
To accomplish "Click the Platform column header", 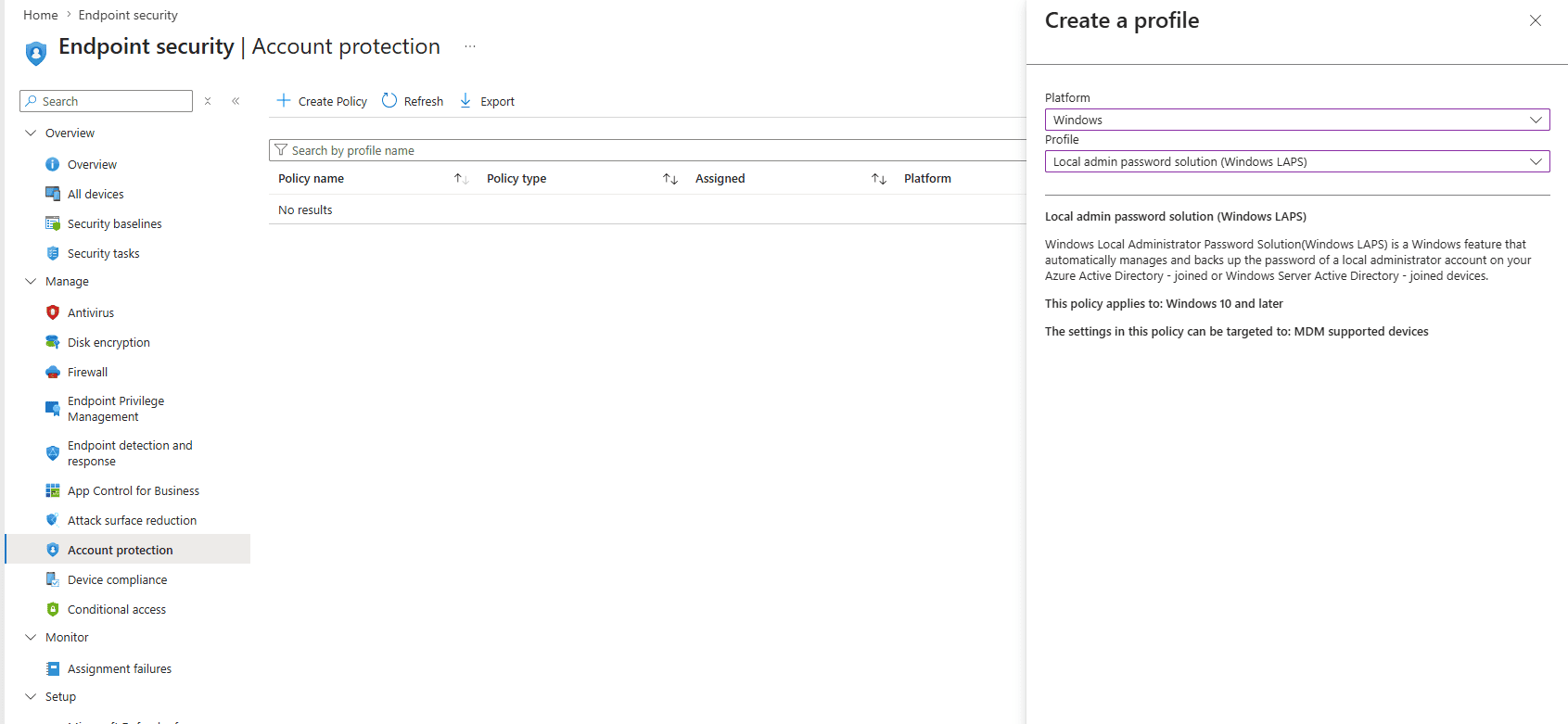I will point(927,179).
